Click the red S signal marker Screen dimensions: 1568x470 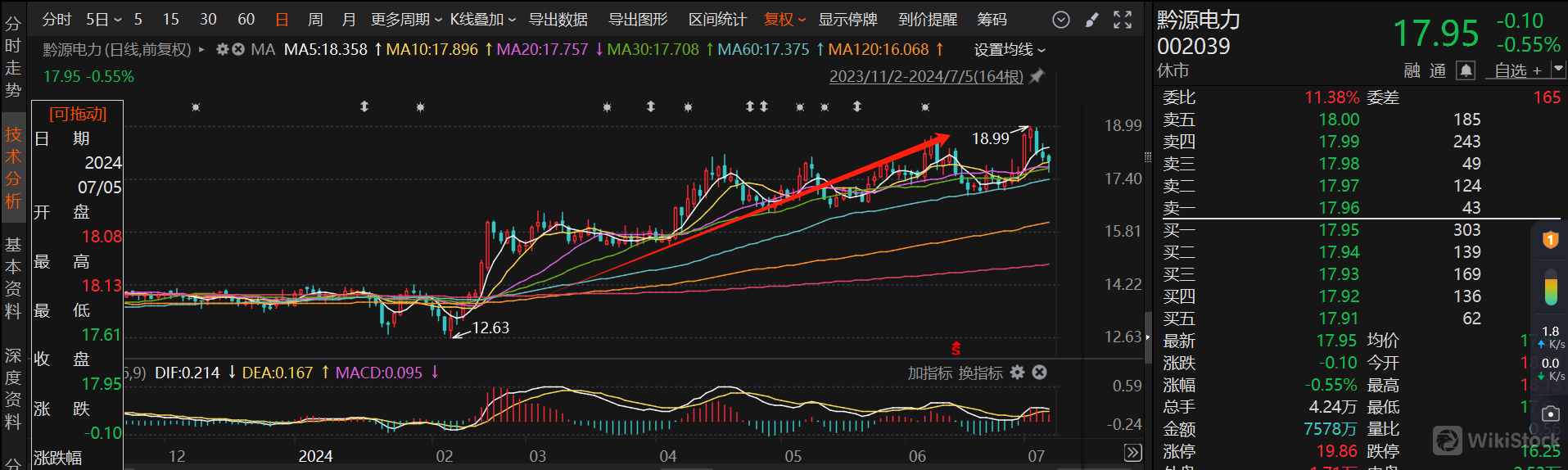pos(956,348)
